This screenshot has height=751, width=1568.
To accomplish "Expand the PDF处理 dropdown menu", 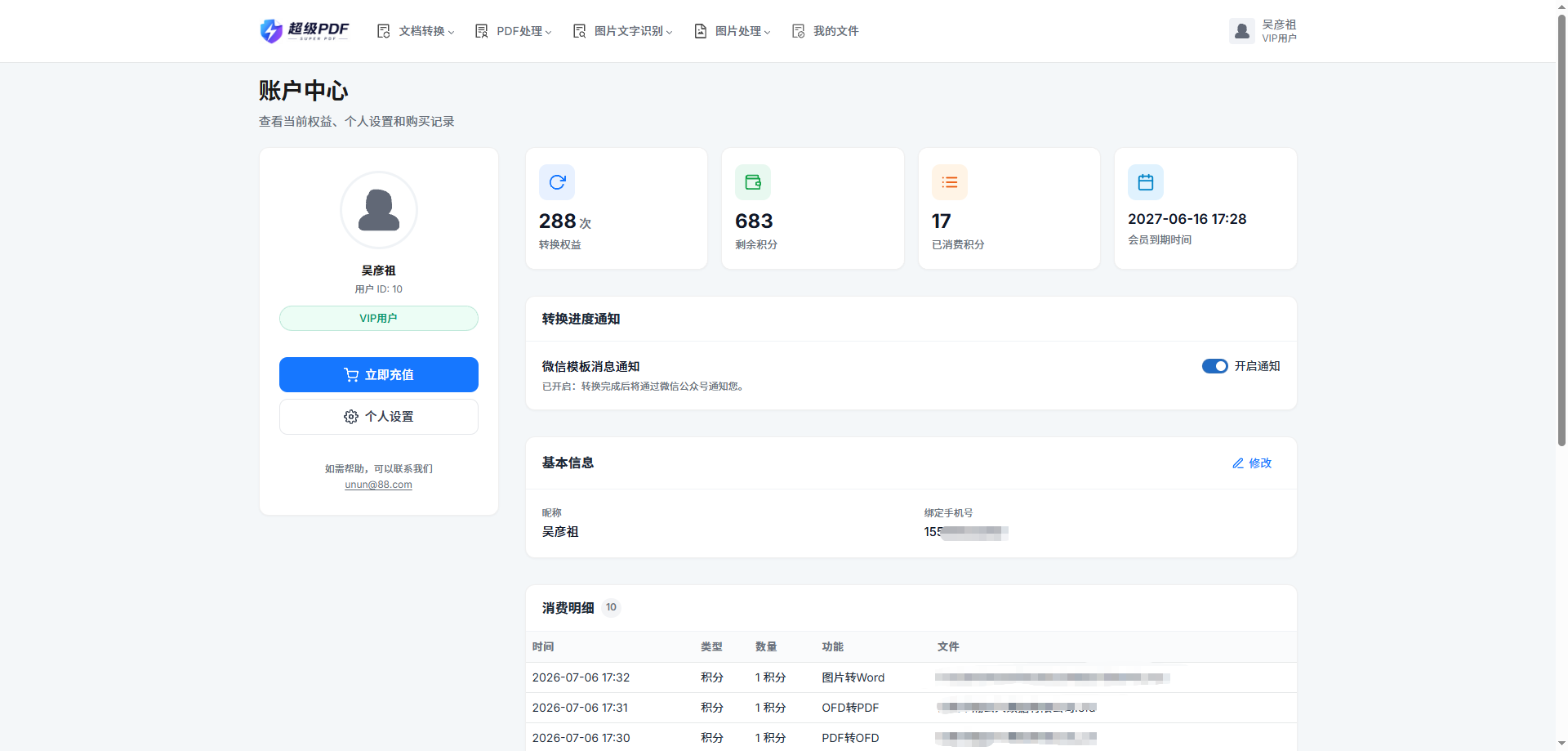I will (x=513, y=31).
